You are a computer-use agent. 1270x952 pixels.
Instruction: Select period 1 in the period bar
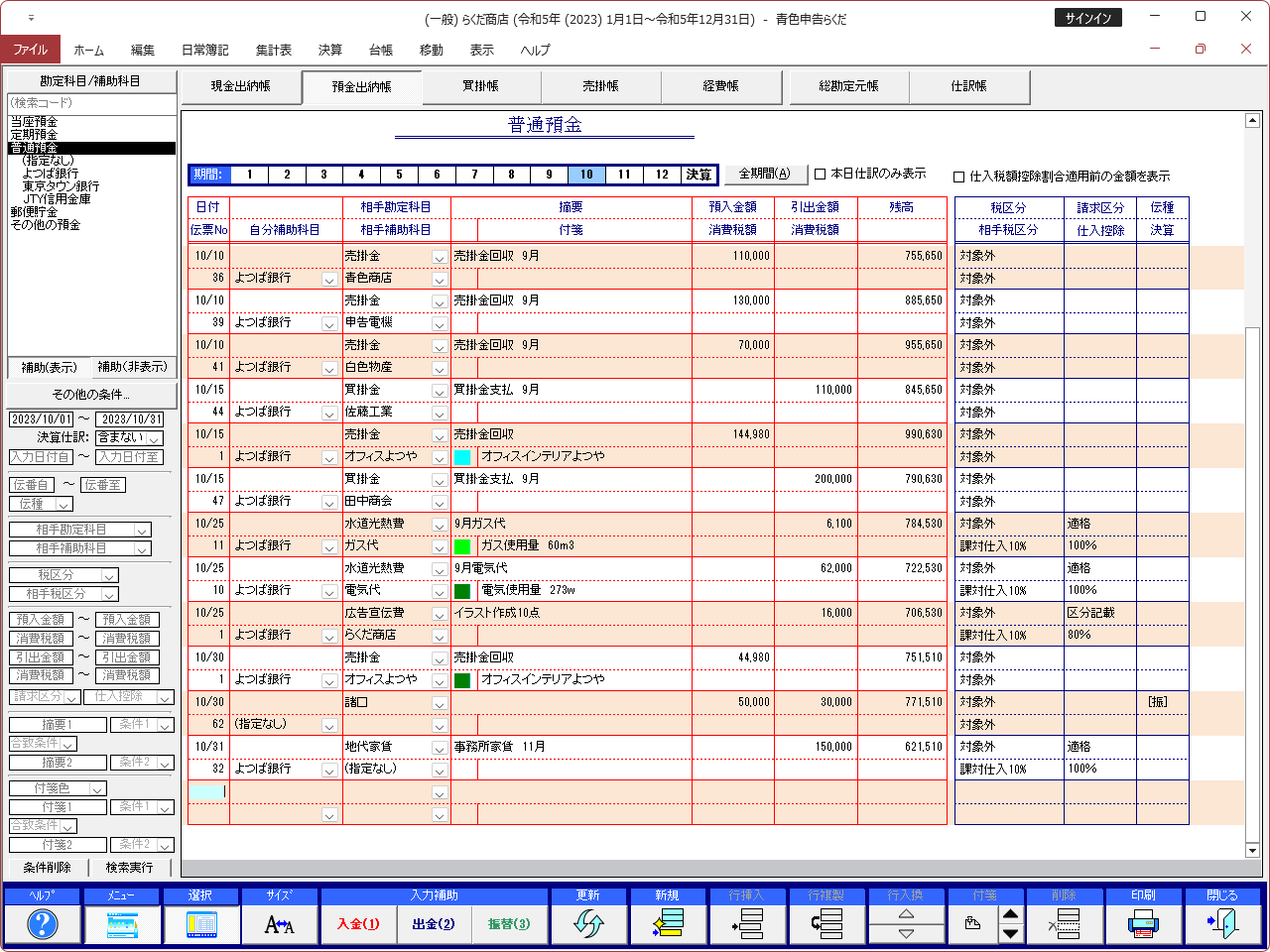click(249, 175)
